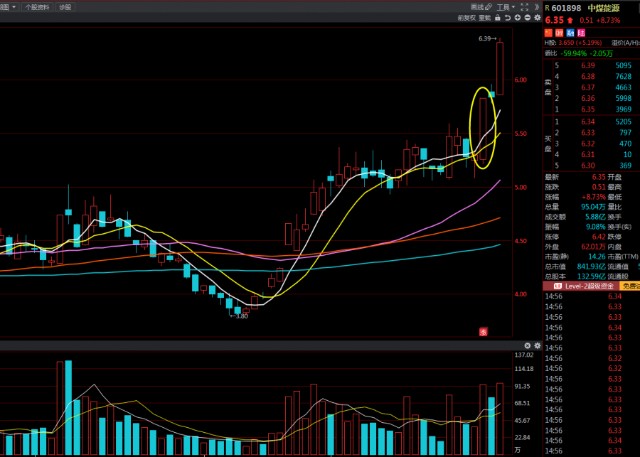Screen dimensions: 640x457
Task: Close the volume sub-chart panel
Action: (527, 345)
